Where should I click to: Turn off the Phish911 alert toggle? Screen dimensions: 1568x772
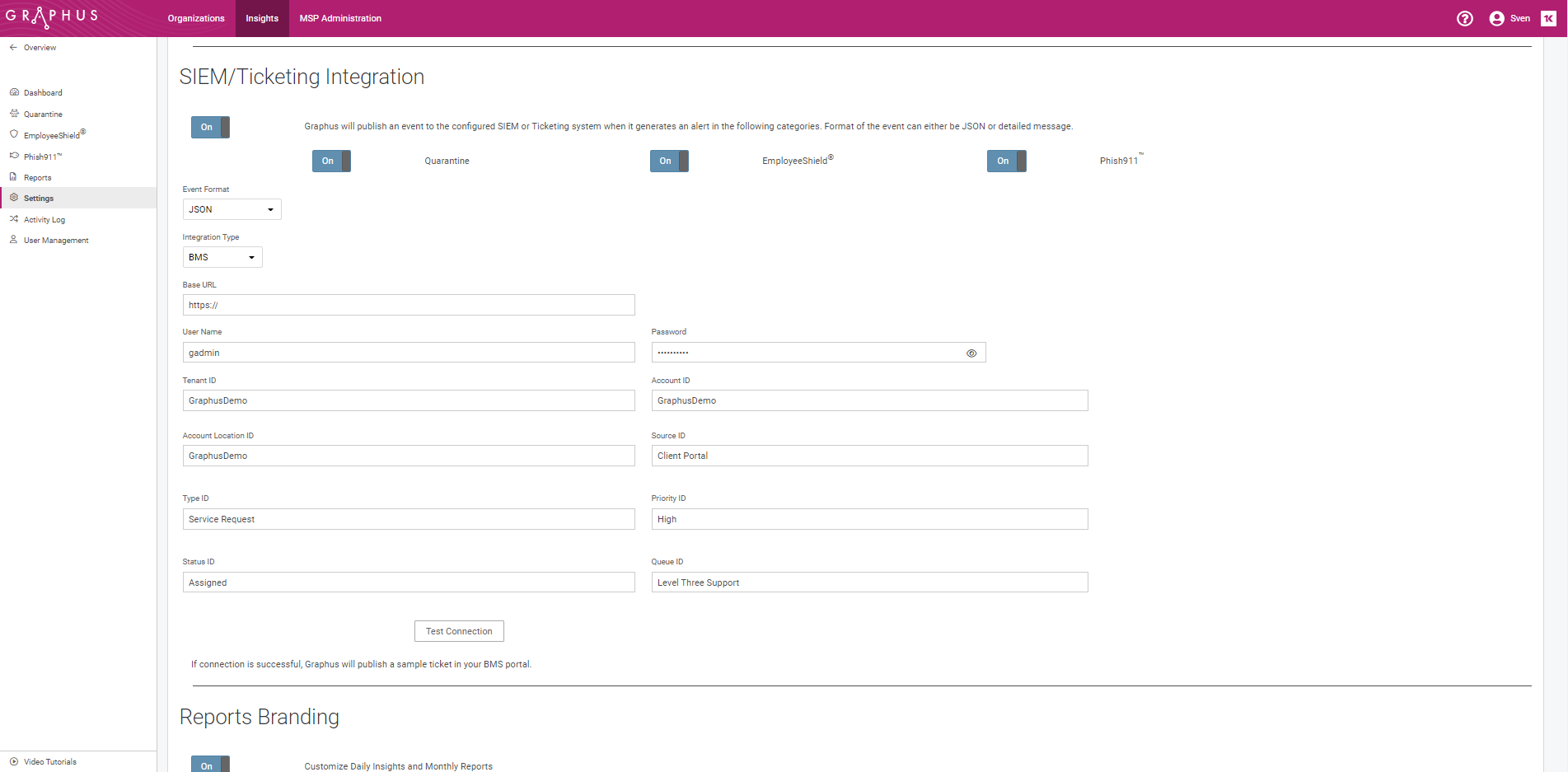(x=1005, y=161)
